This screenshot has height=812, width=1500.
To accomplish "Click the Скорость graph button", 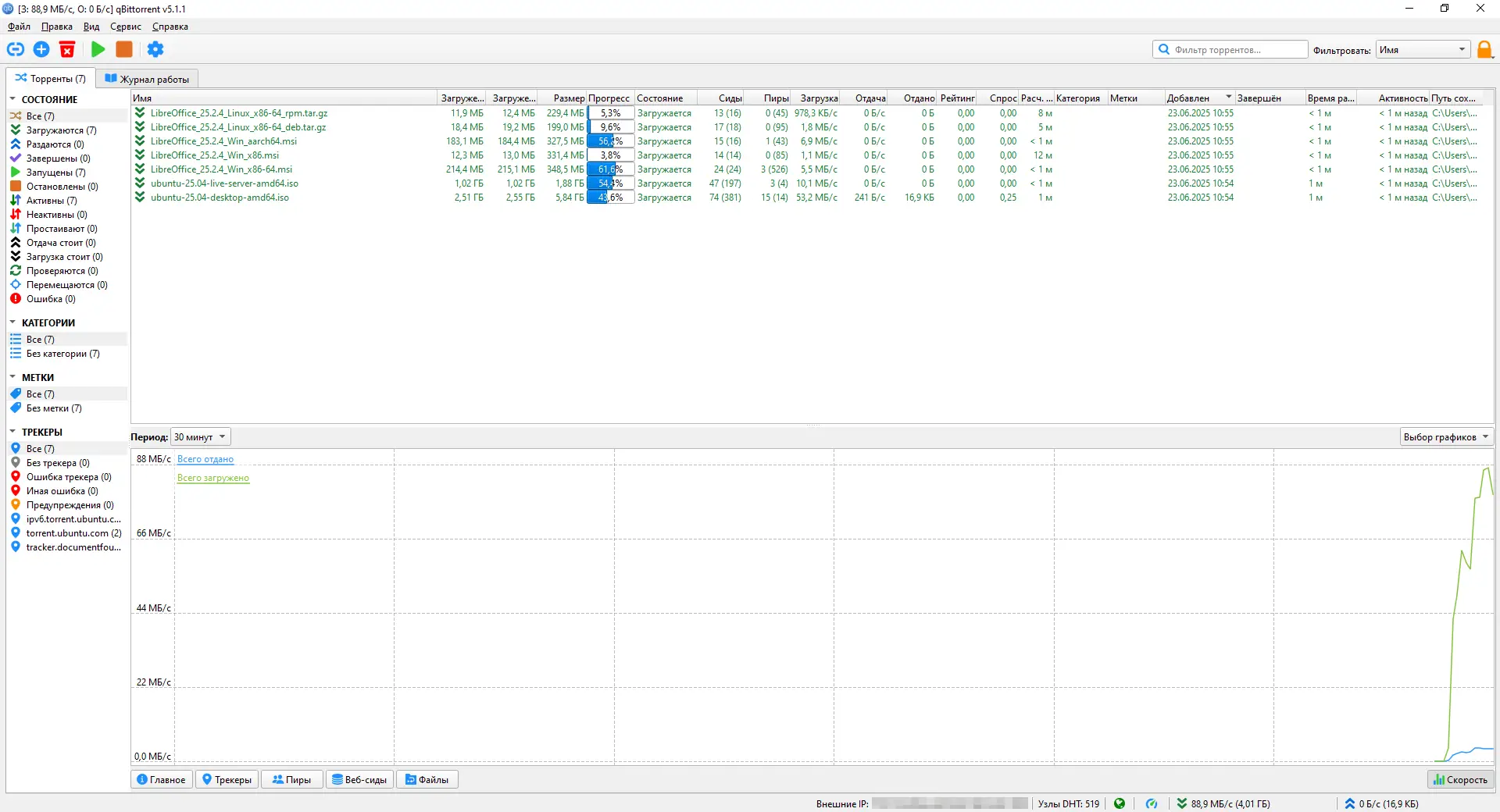I will pos(1460,779).
